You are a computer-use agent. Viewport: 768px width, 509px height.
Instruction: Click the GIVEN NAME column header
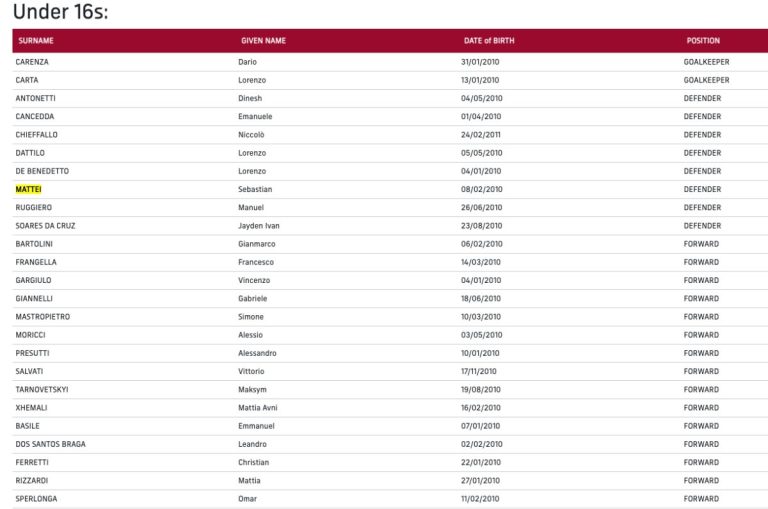pos(263,41)
